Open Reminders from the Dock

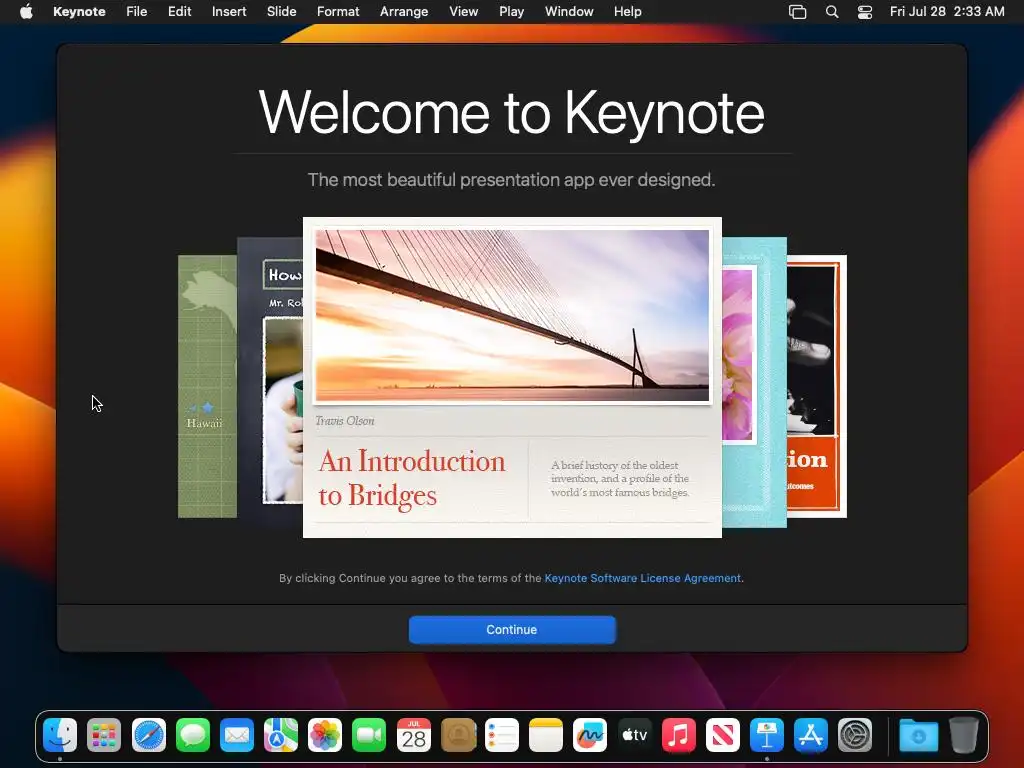502,735
